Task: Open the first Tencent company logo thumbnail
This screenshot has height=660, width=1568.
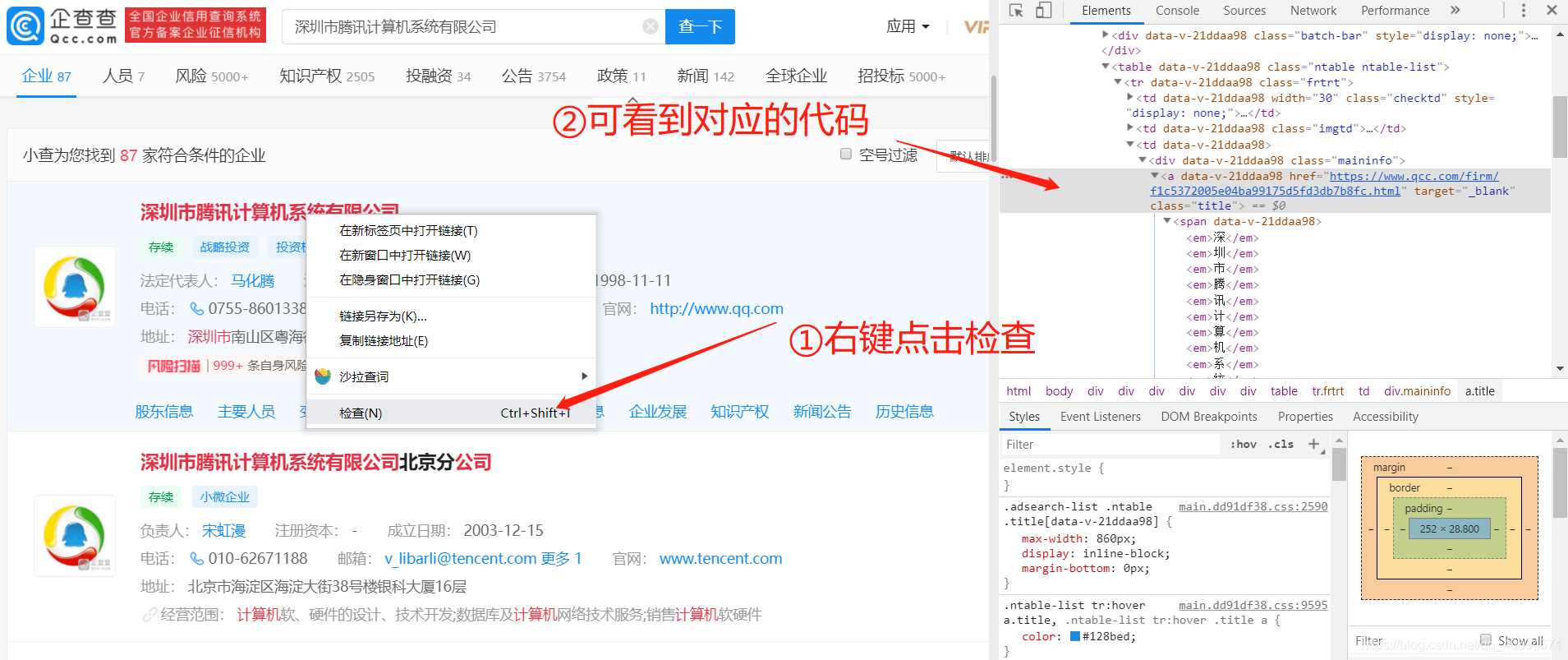Action: [x=75, y=287]
